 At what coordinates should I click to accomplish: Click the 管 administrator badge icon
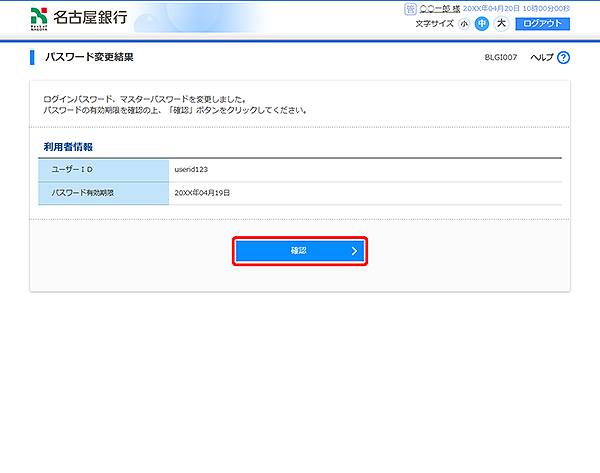click(x=409, y=8)
